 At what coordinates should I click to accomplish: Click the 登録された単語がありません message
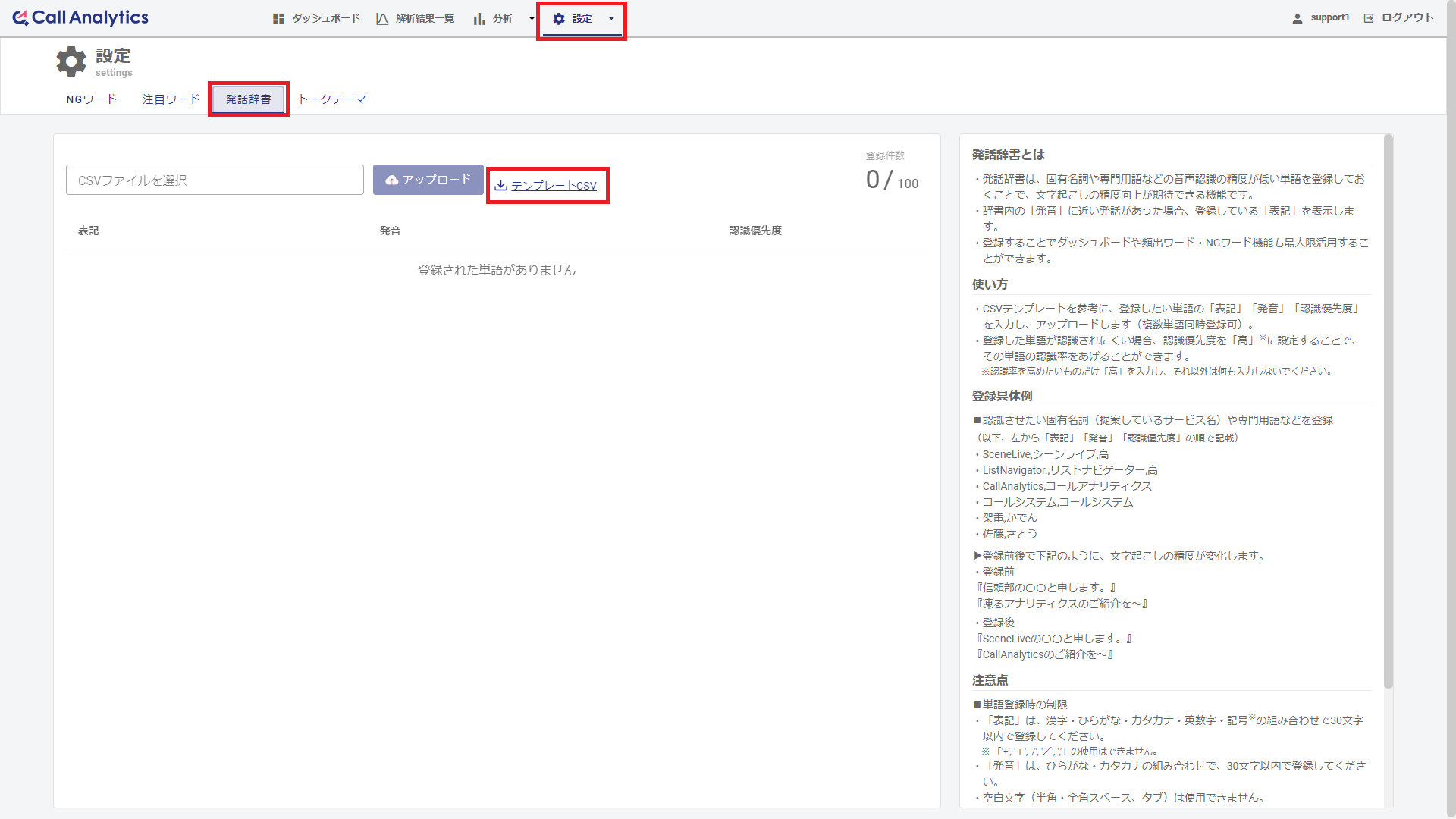[497, 270]
